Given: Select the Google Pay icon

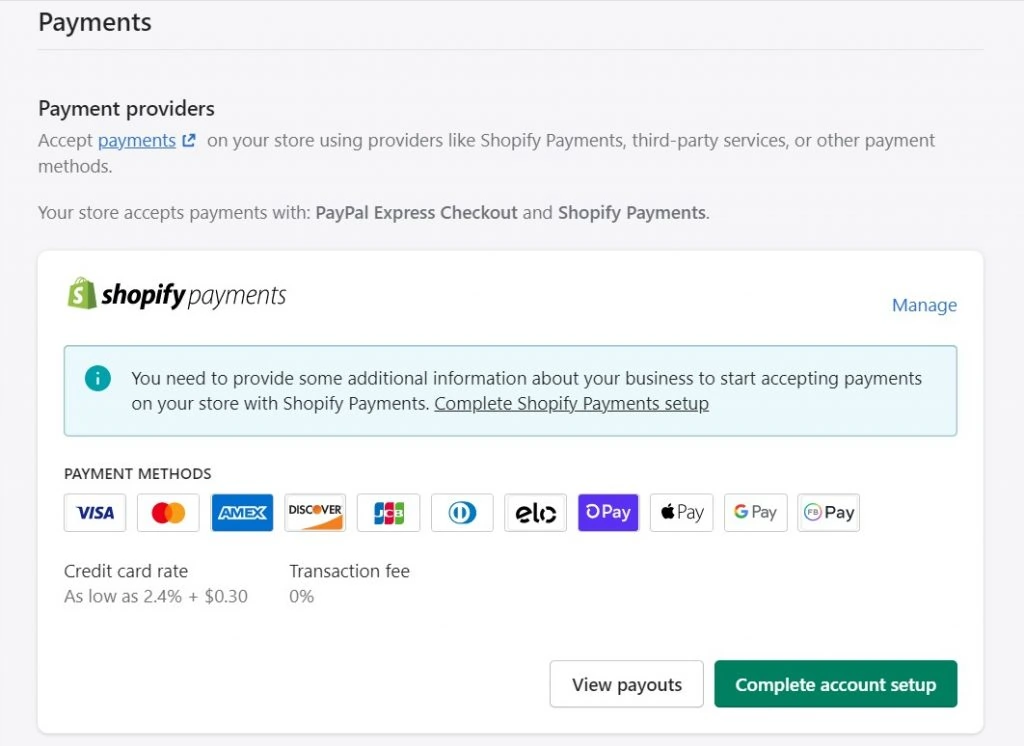Looking at the screenshot, I should coord(755,512).
